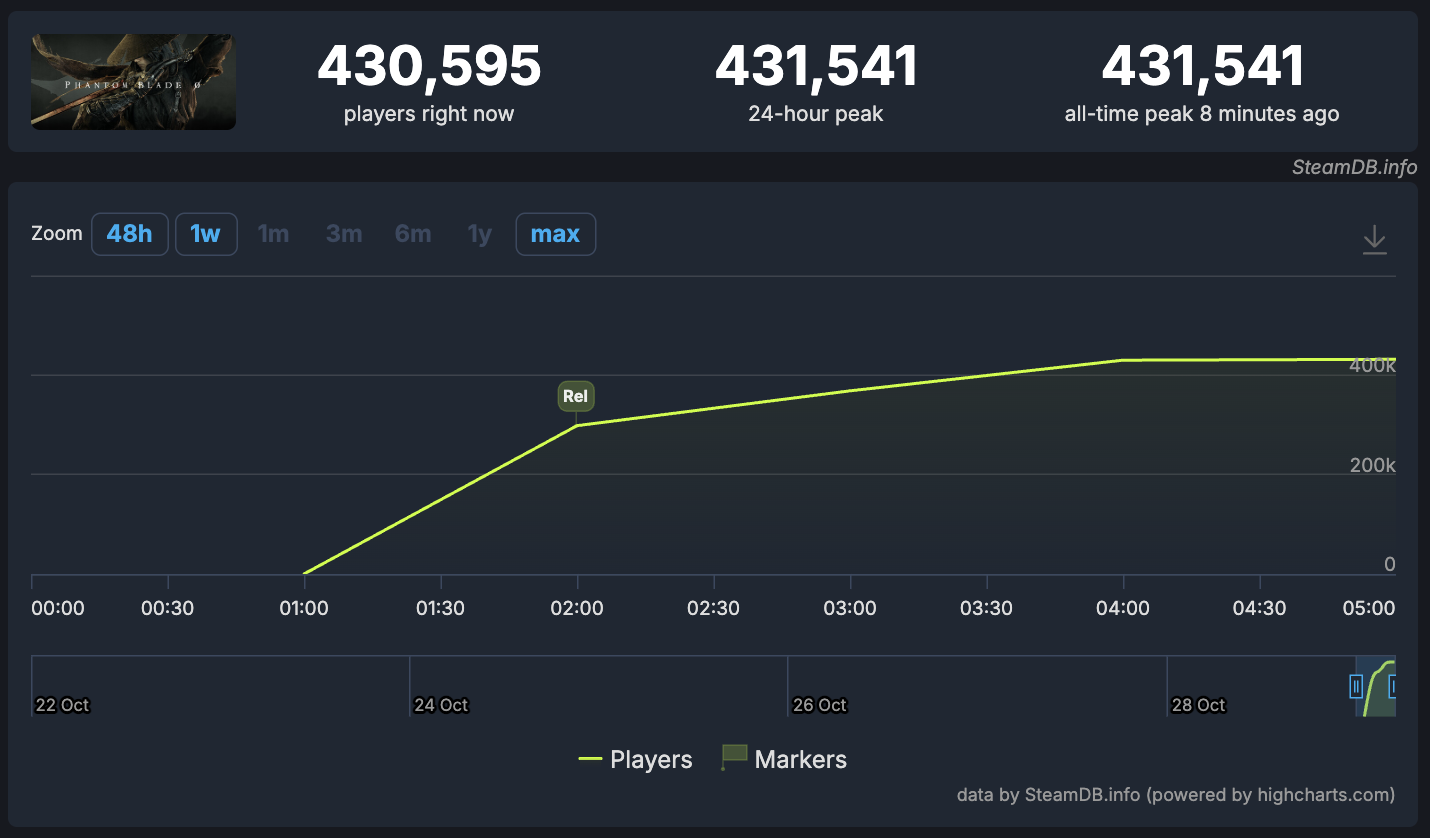Click 28 Oct in the navigator timeline
Screen dimensions: 1430x838
[1198, 705]
